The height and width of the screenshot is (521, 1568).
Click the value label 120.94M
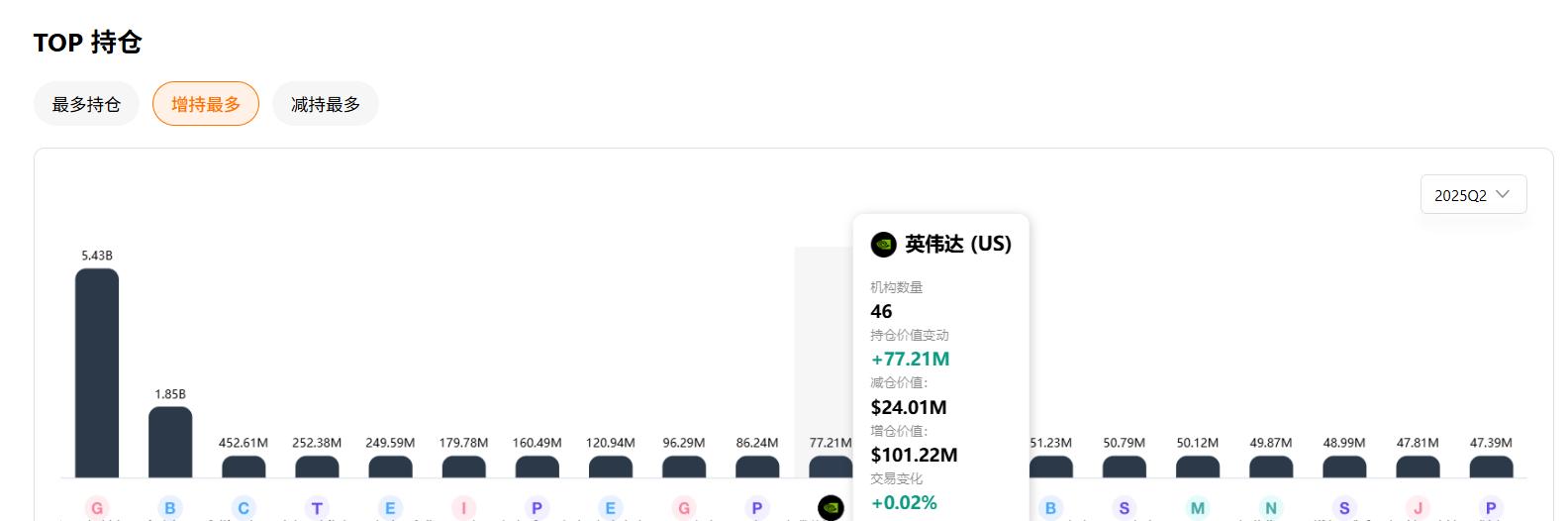coord(610,443)
